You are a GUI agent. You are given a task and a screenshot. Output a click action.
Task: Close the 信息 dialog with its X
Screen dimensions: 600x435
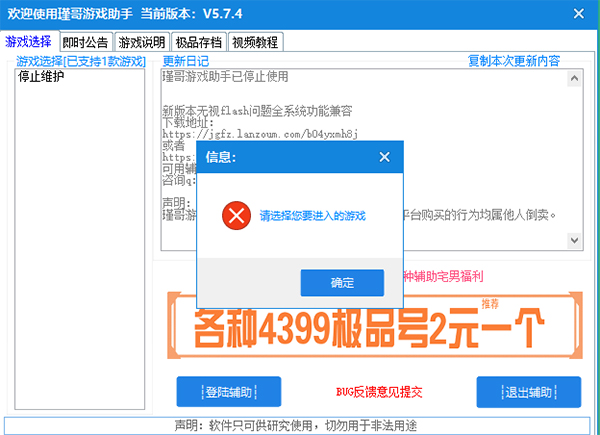click(x=384, y=157)
